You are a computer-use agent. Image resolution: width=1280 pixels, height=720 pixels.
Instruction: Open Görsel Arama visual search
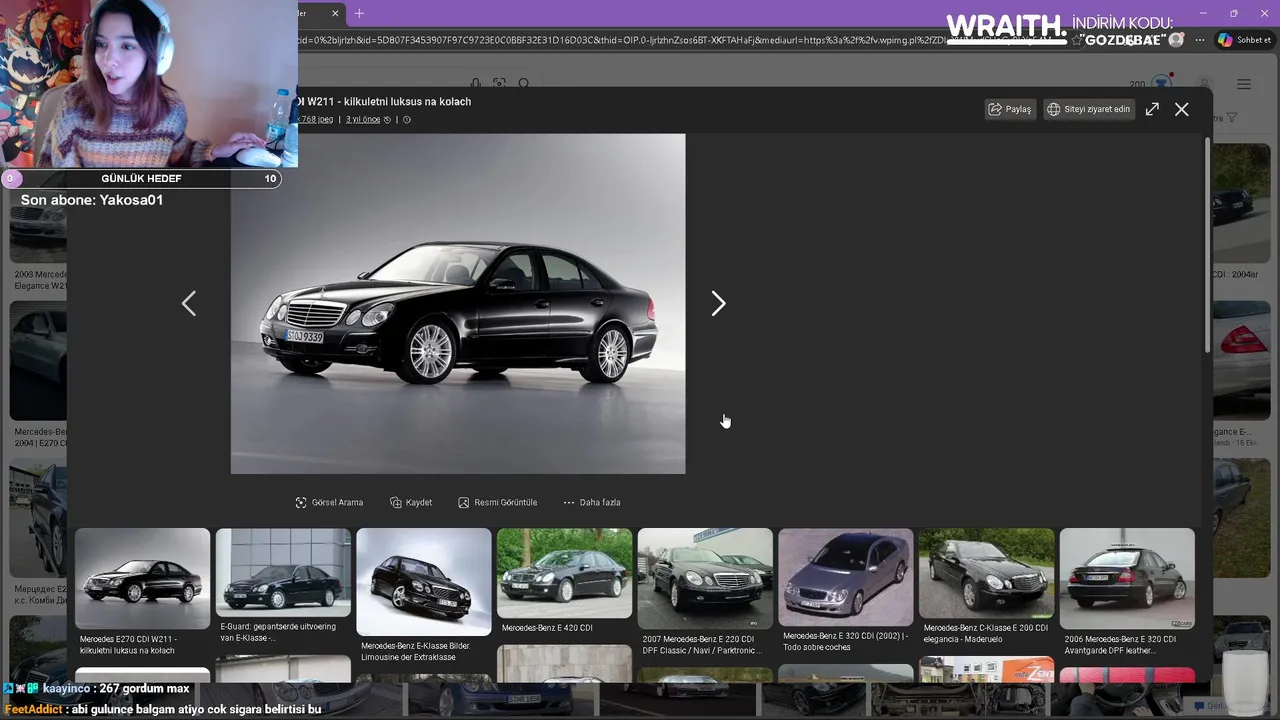329,502
